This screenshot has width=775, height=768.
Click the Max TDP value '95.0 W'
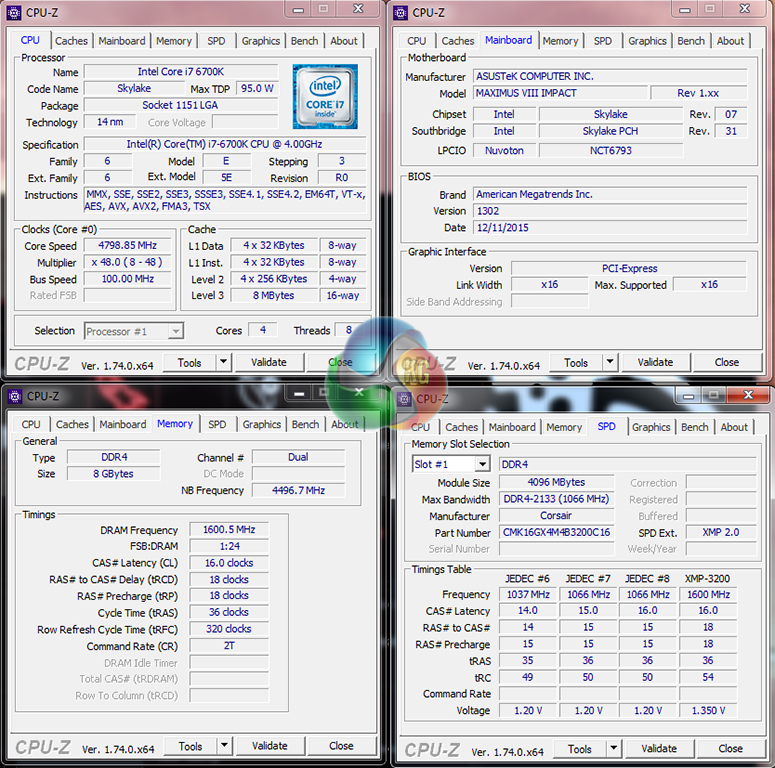tap(257, 88)
